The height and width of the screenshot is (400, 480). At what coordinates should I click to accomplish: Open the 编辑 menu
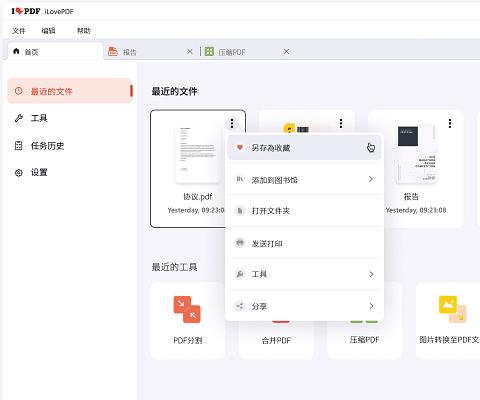coord(48,31)
